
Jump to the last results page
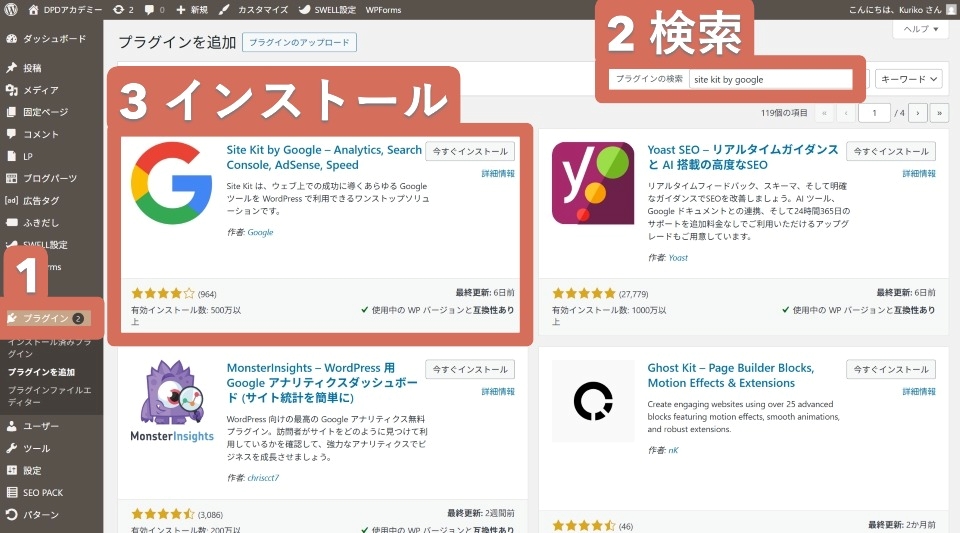(939, 113)
